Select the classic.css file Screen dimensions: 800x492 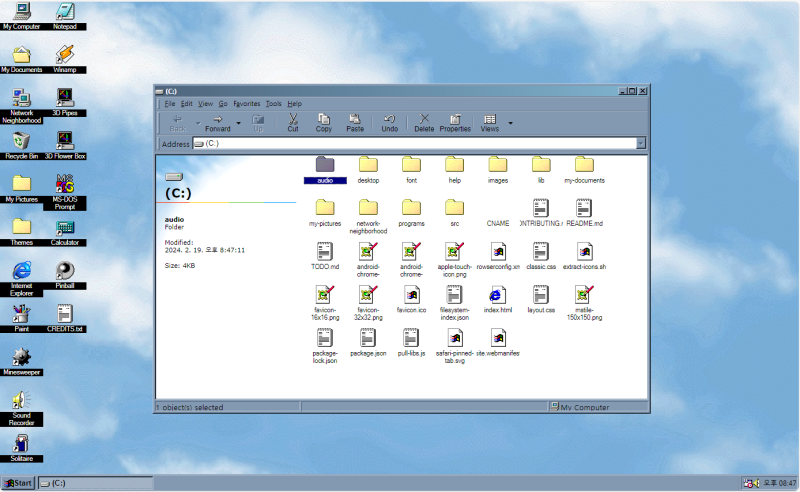pos(541,257)
